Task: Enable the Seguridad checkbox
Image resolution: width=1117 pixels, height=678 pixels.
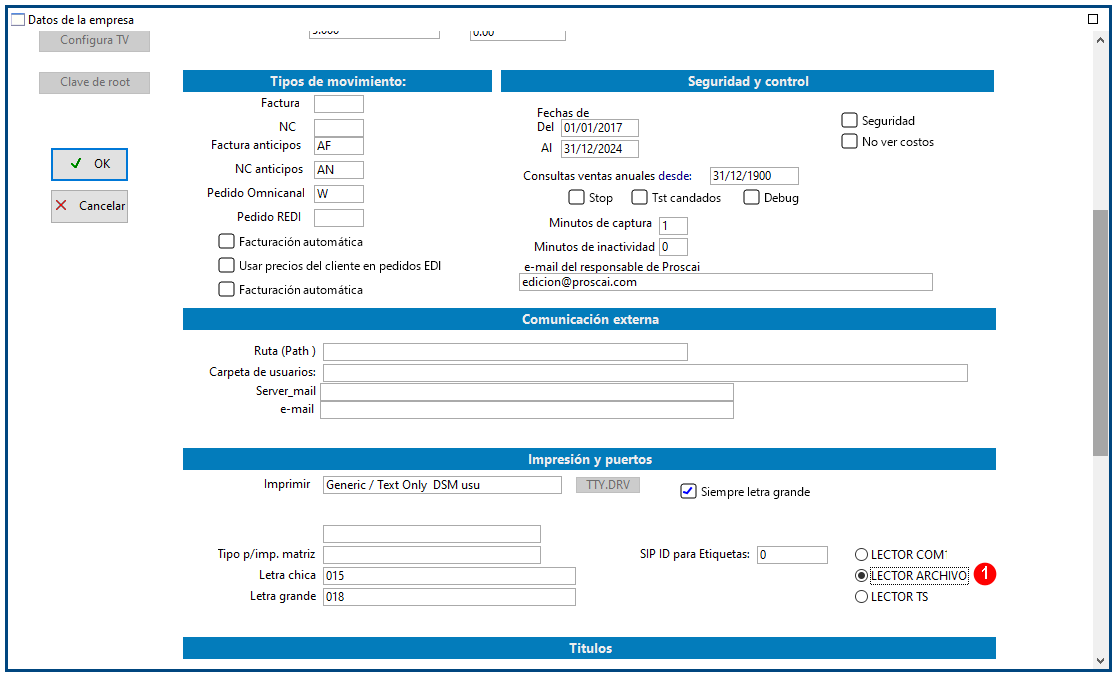Action: [849, 120]
